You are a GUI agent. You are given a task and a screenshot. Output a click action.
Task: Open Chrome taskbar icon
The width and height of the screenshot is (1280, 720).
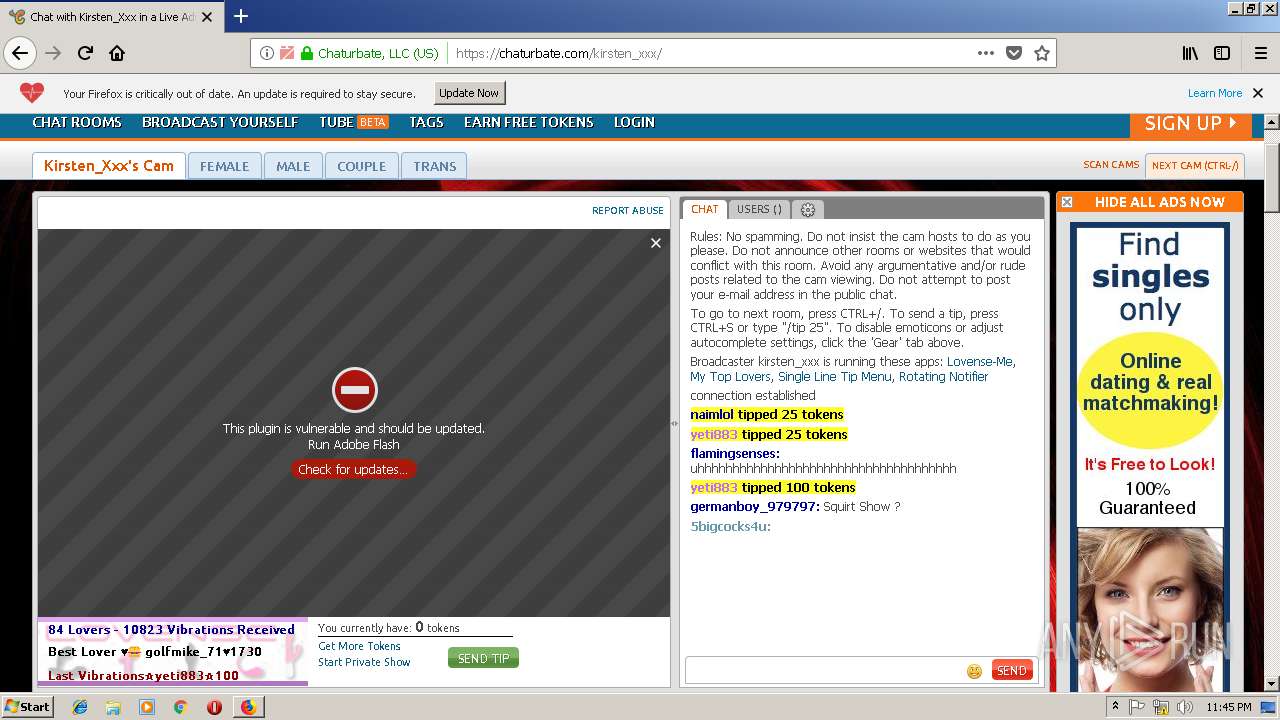pyautogui.click(x=180, y=707)
